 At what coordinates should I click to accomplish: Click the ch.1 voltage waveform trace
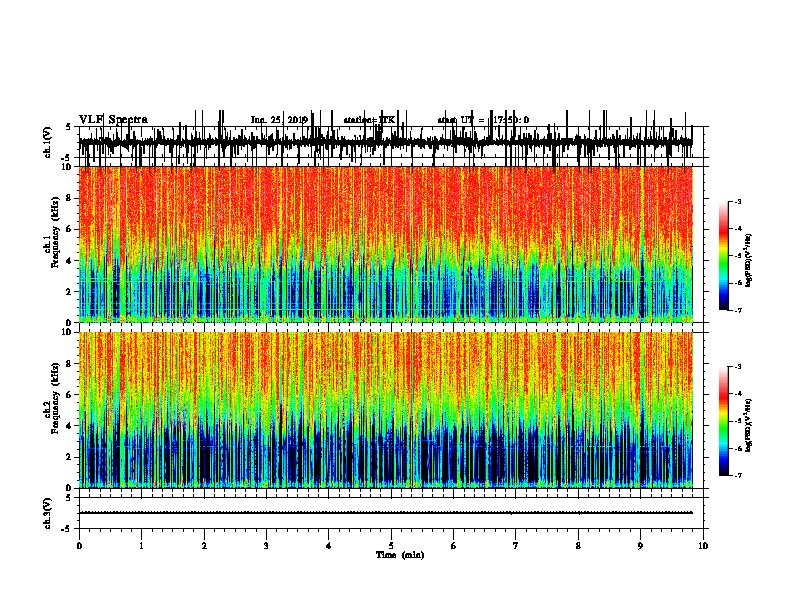tap(385, 142)
